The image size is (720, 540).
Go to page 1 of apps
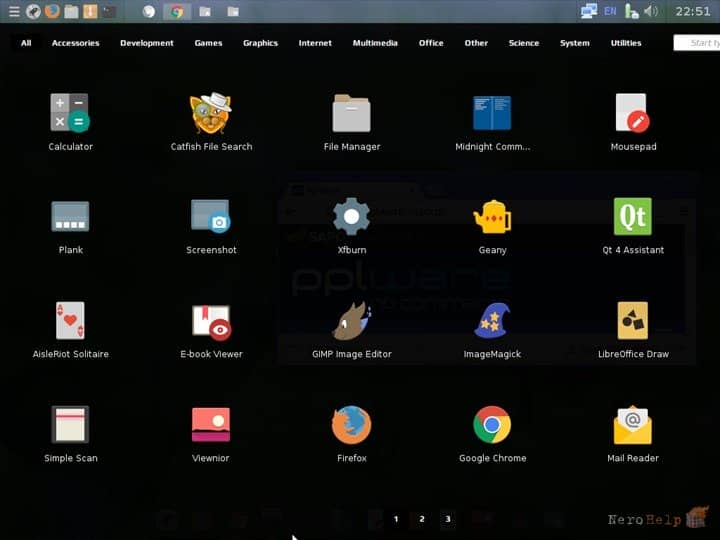396,519
